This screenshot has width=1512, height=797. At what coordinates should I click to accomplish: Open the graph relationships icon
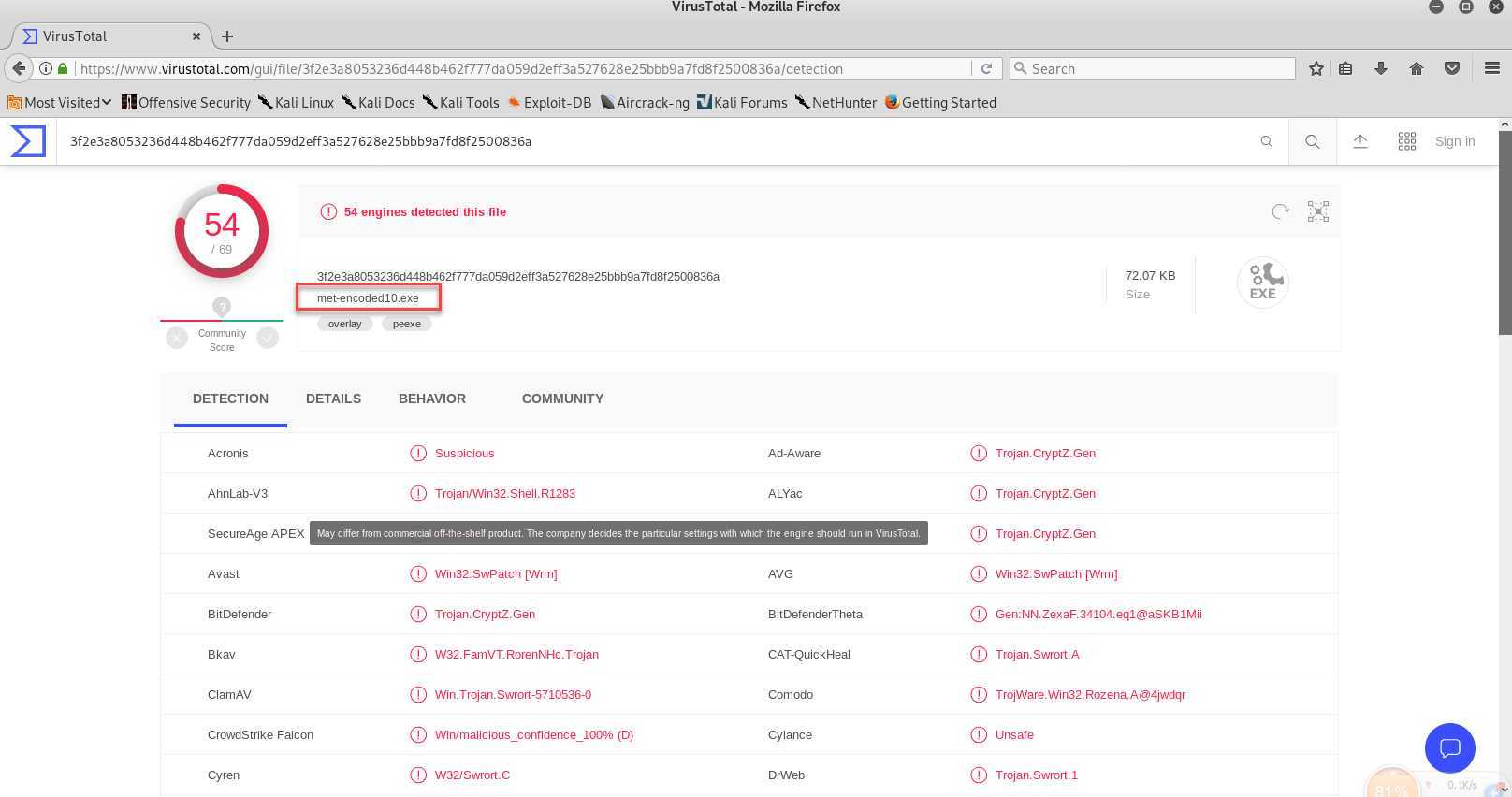pos(1318,211)
